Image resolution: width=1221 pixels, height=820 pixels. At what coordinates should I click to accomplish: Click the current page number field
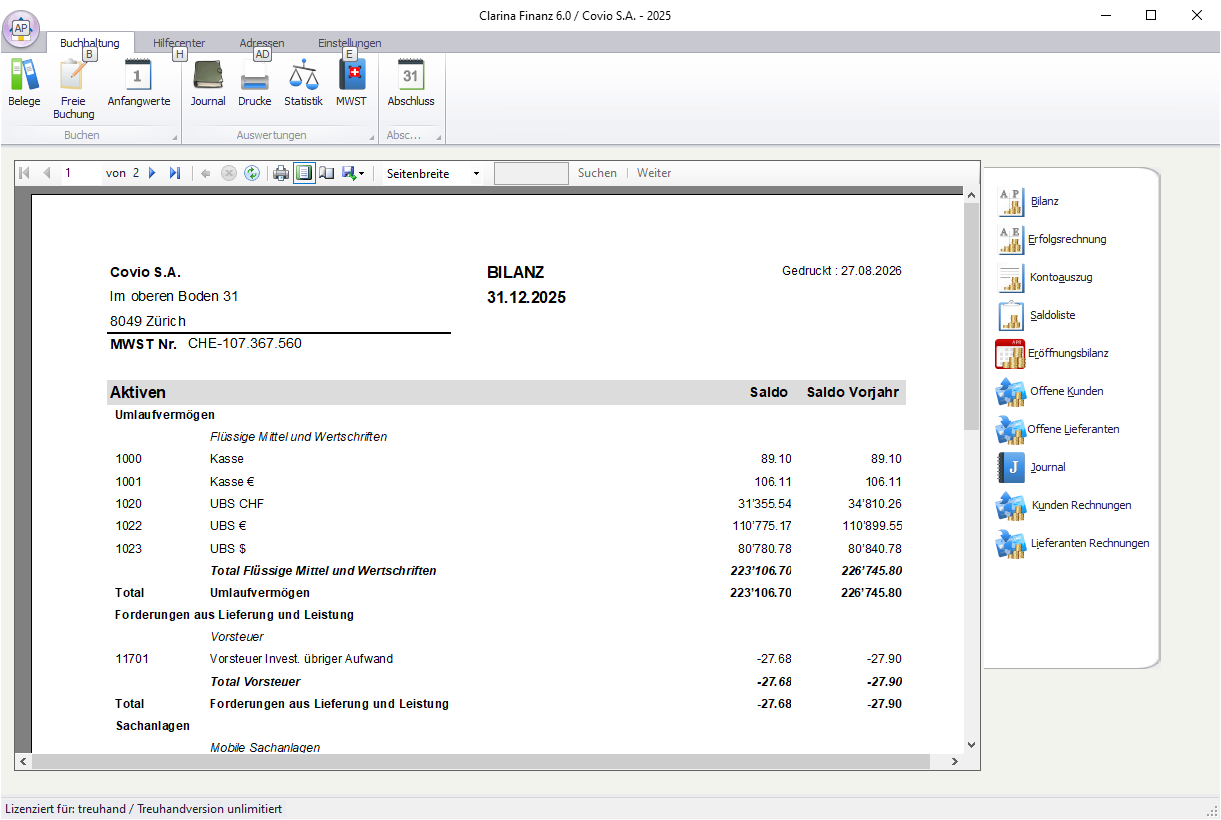(x=80, y=173)
